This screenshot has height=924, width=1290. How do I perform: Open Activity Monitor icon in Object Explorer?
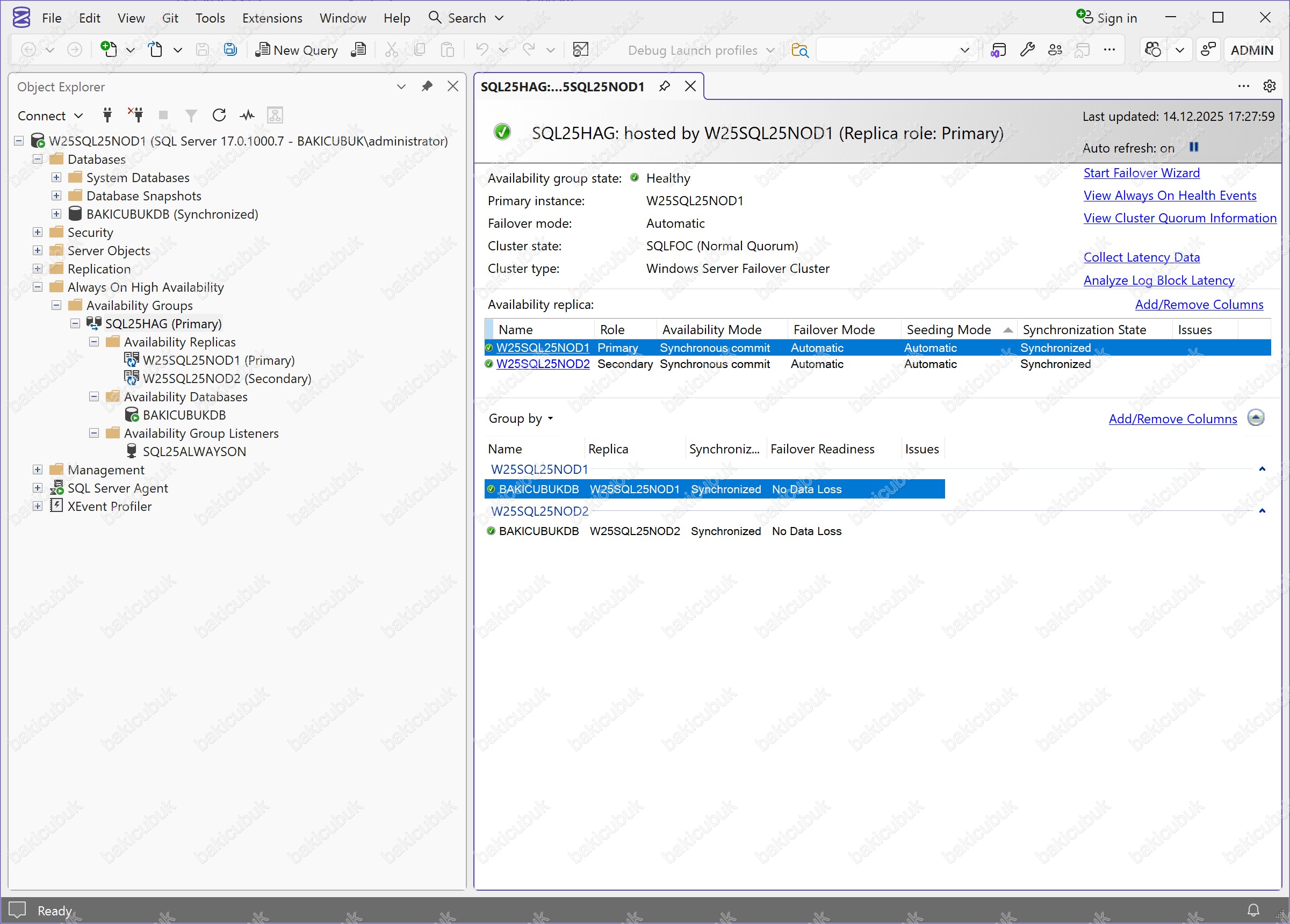coord(247,115)
